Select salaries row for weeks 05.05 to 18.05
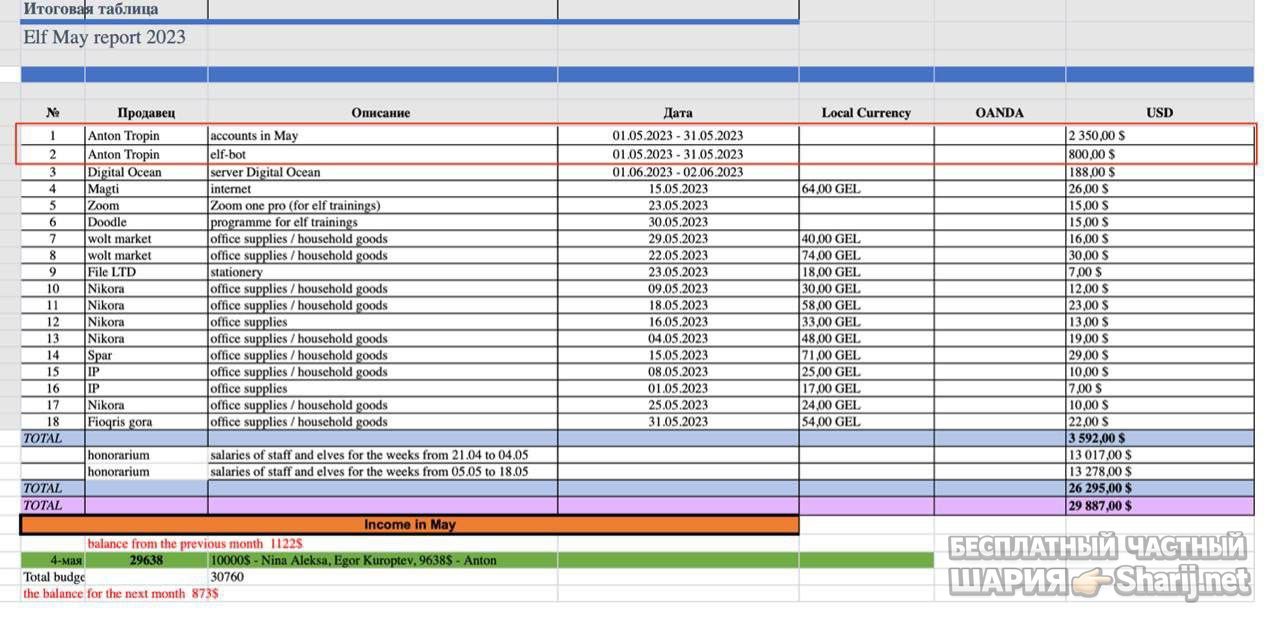 pos(382,471)
